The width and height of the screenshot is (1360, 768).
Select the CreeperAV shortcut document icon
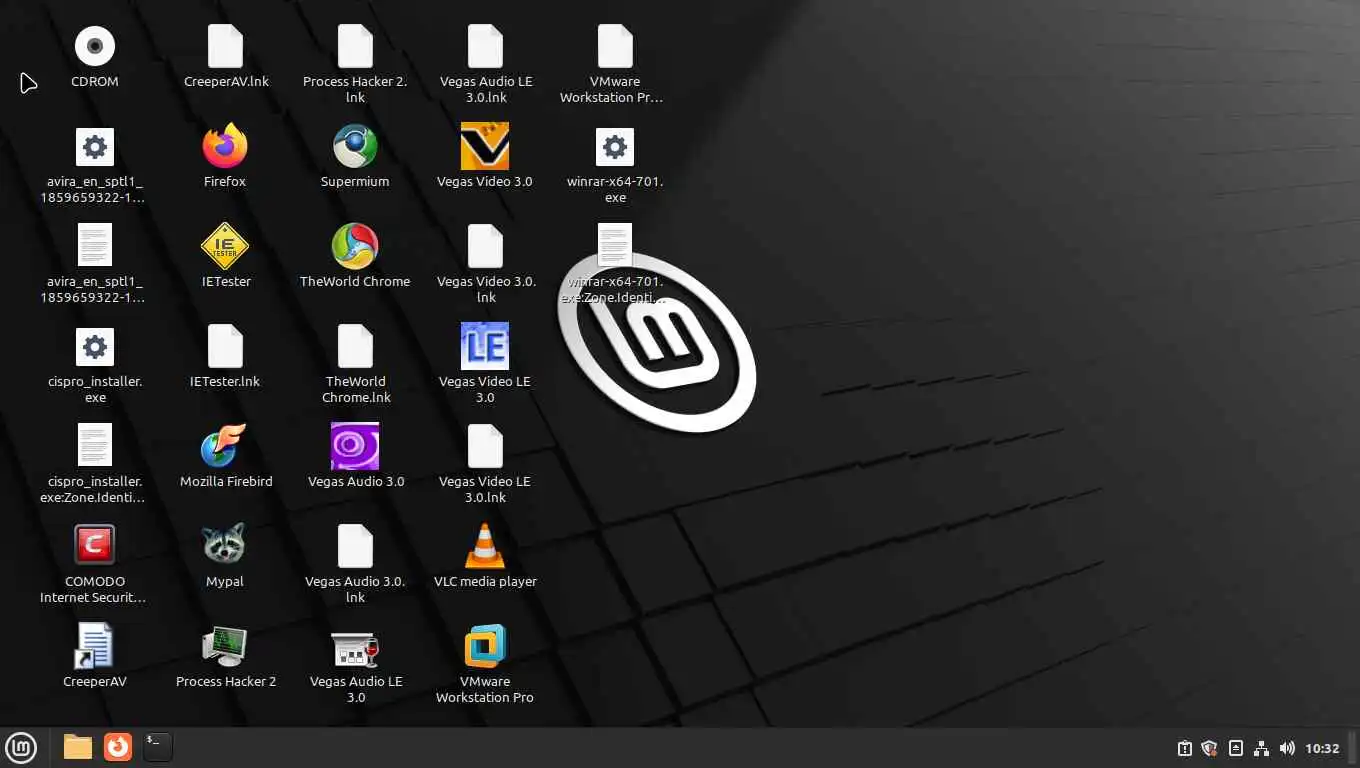[95, 646]
